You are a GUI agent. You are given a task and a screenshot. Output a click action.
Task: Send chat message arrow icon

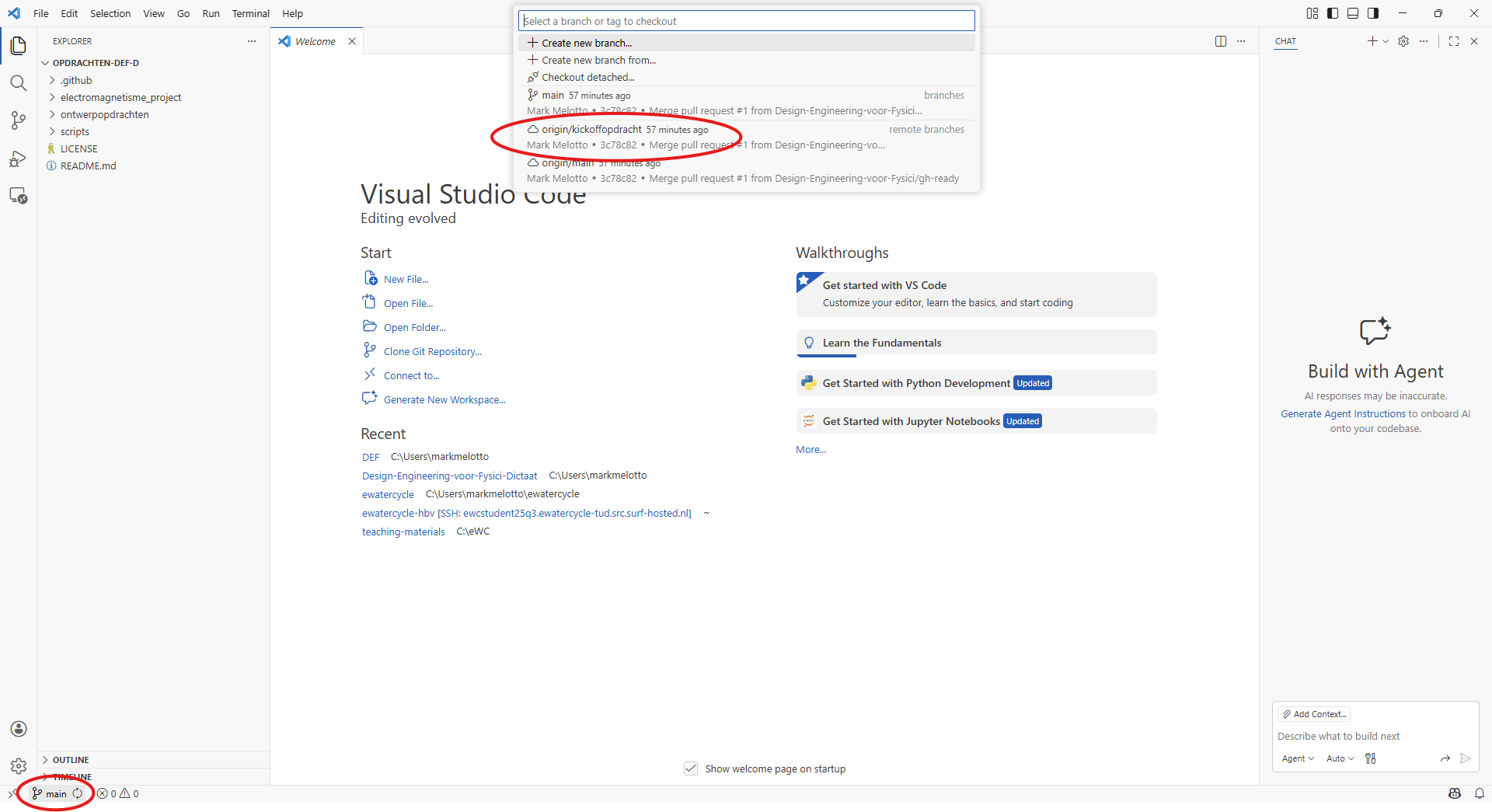(x=1465, y=758)
